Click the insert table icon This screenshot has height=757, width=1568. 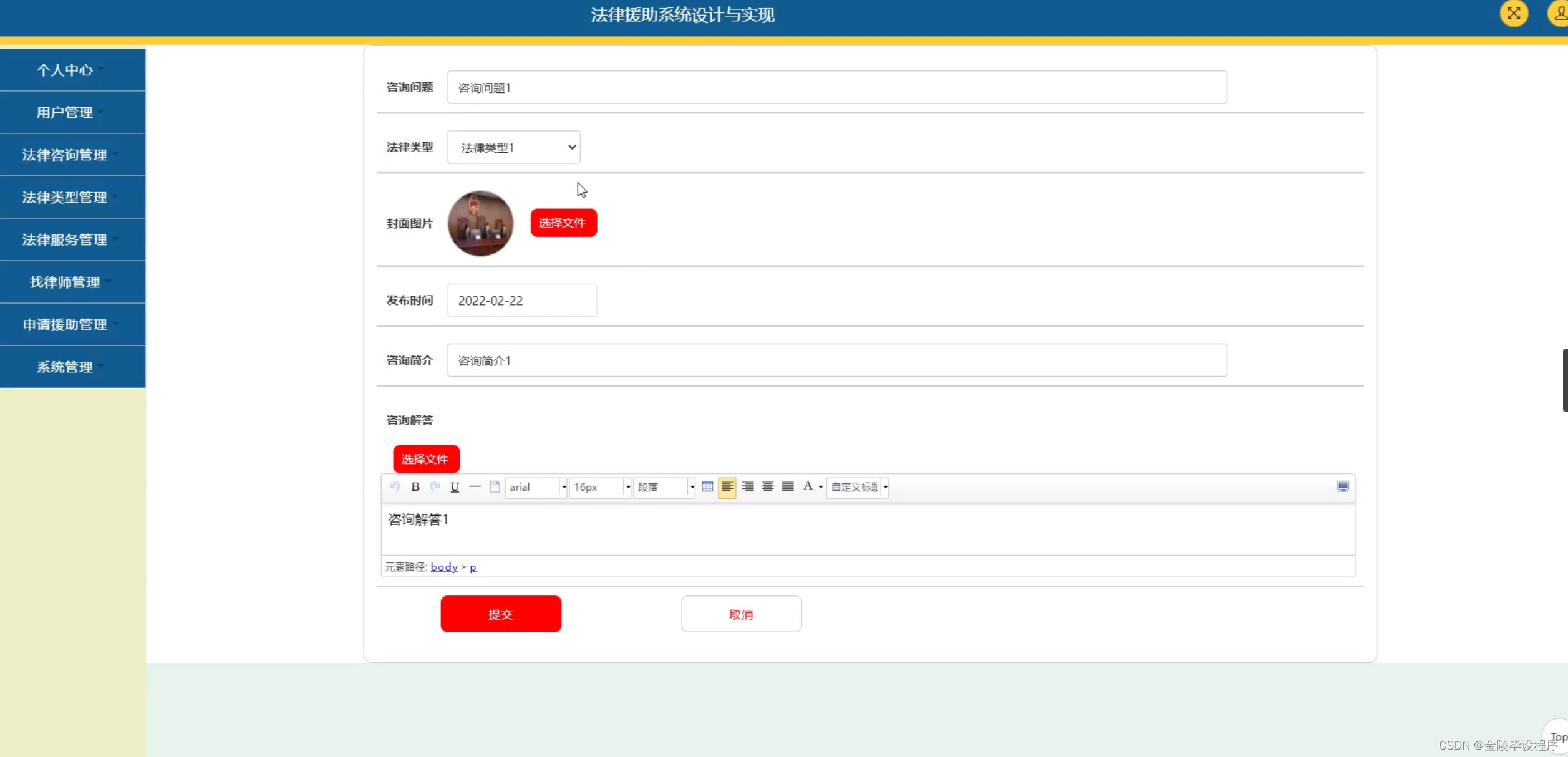click(707, 487)
